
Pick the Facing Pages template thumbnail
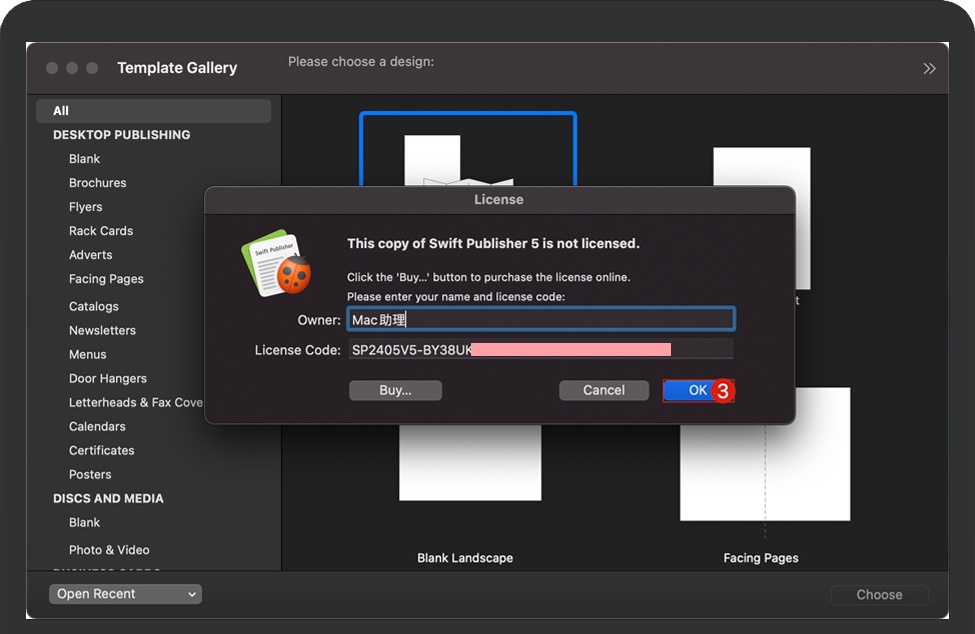pyautogui.click(x=765, y=455)
